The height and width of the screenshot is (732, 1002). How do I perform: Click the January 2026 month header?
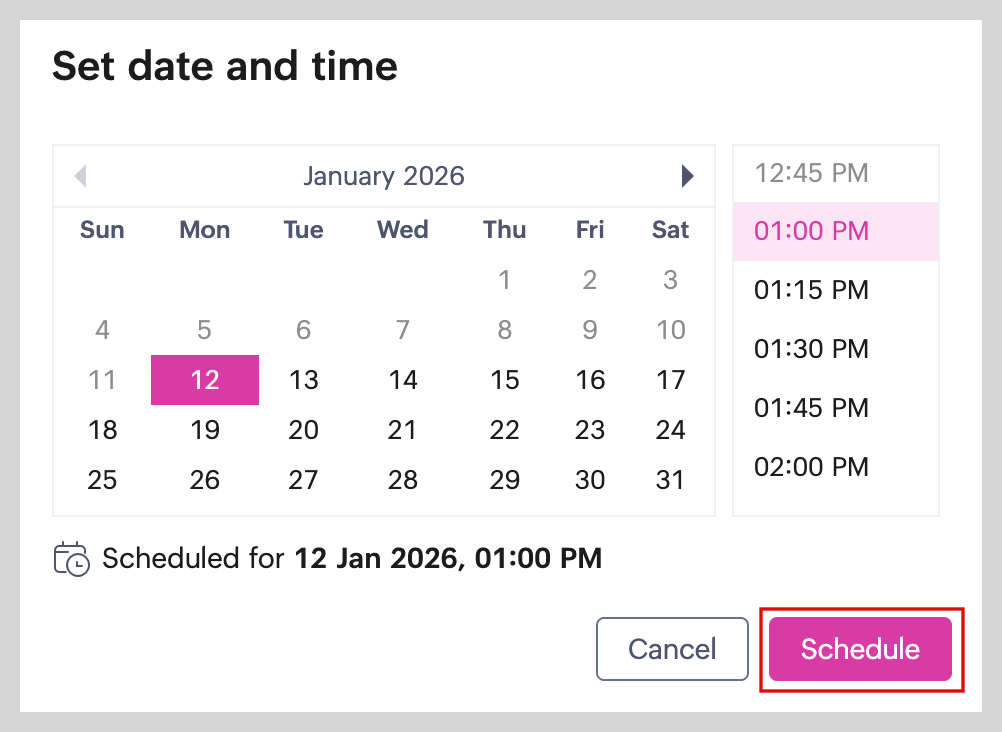click(384, 177)
